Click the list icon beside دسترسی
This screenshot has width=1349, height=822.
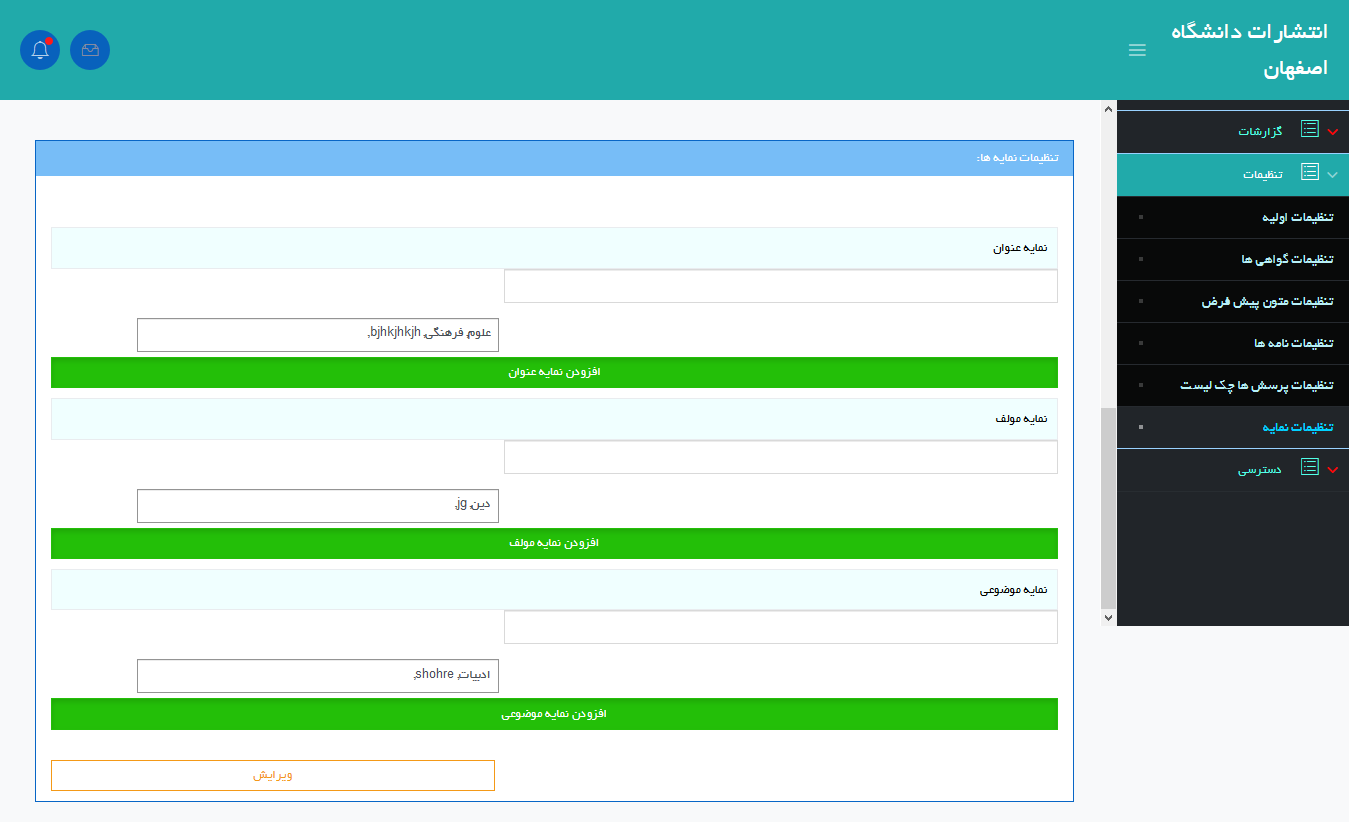[1309, 468]
